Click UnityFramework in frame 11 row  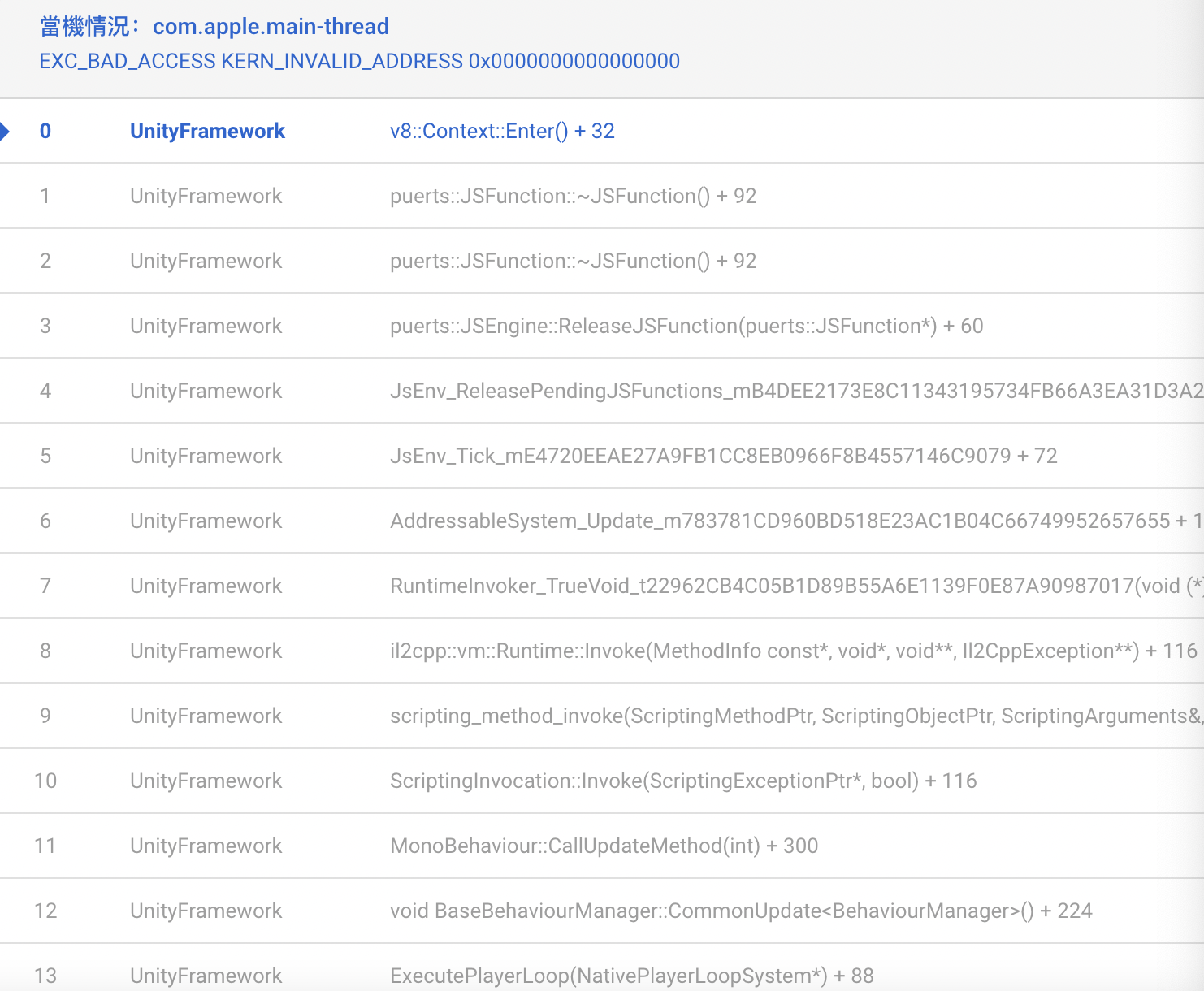coord(206,846)
